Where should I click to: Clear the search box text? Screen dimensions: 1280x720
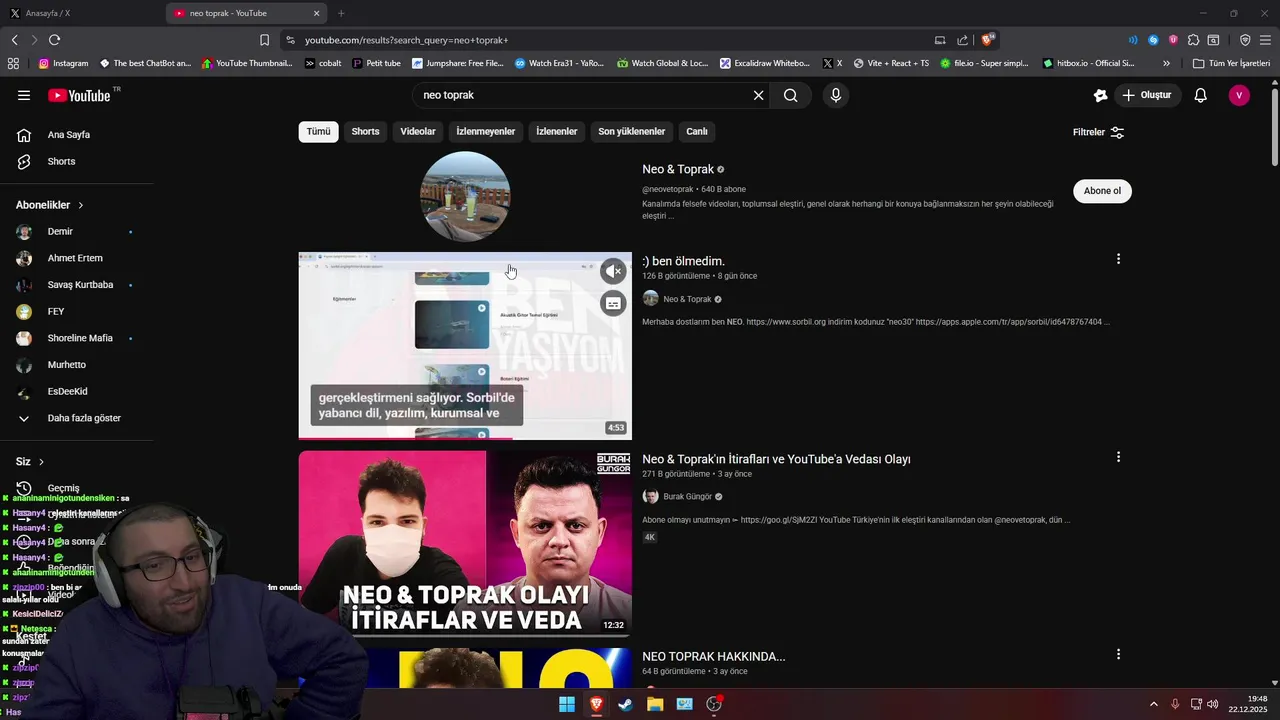pos(758,95)
